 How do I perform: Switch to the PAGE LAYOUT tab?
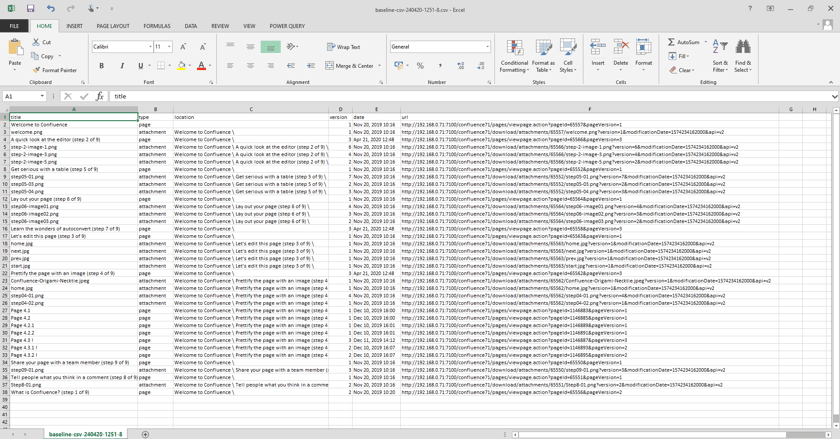pos(113,26)
